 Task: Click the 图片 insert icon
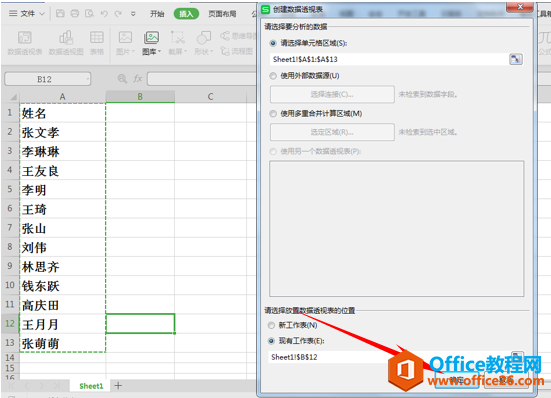coord(125,38)
